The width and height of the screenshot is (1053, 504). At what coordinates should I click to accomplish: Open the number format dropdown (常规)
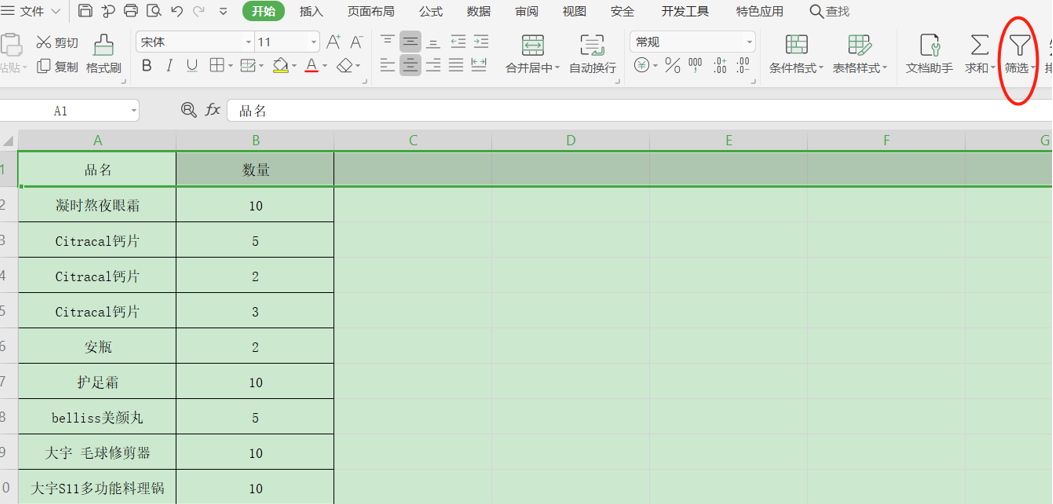[x=749, y=42]
